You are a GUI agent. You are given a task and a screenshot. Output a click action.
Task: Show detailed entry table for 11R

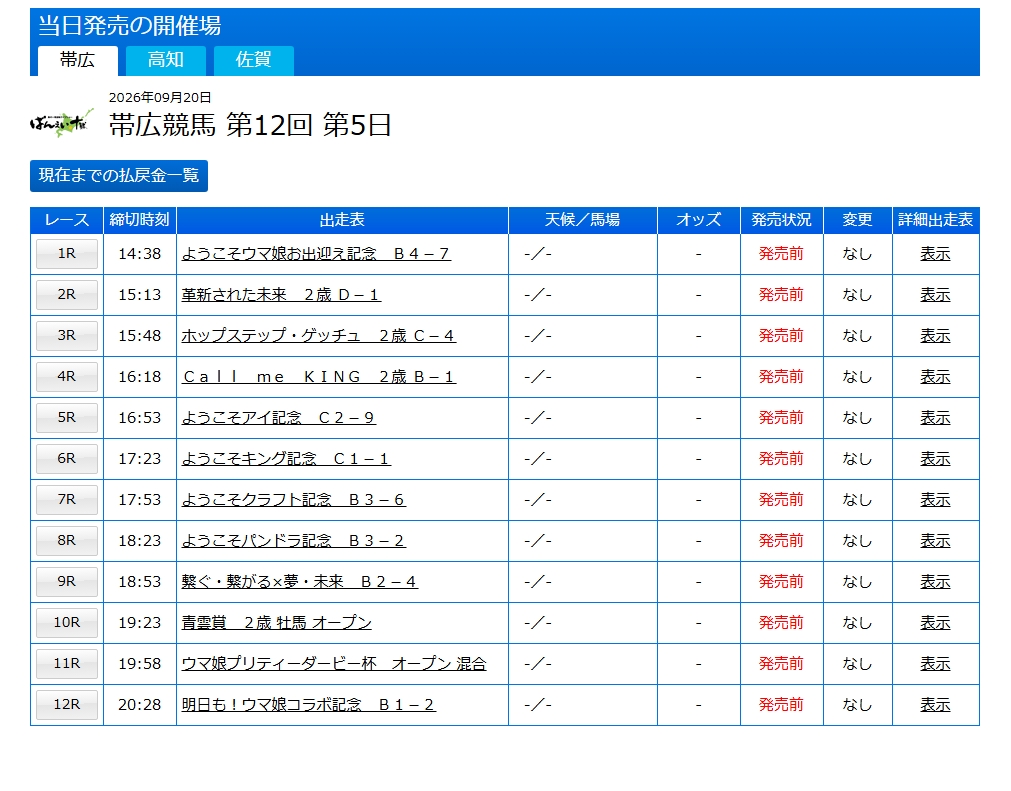pos(935,663)
